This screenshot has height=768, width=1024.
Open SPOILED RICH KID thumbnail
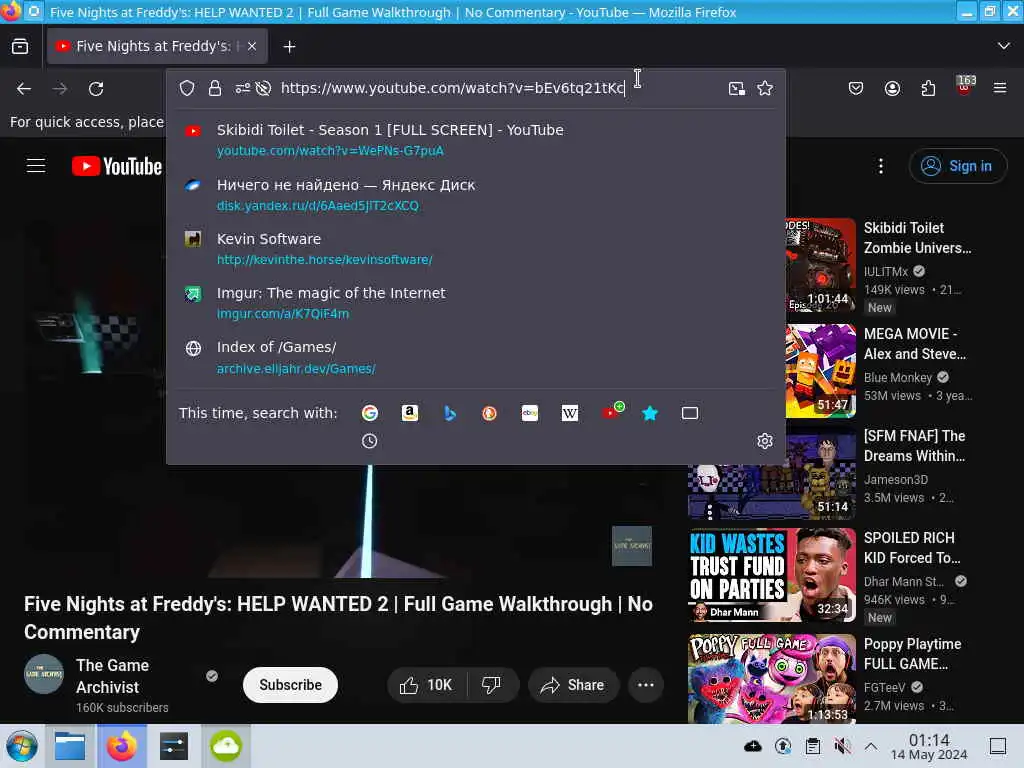(x=772, y=575)
